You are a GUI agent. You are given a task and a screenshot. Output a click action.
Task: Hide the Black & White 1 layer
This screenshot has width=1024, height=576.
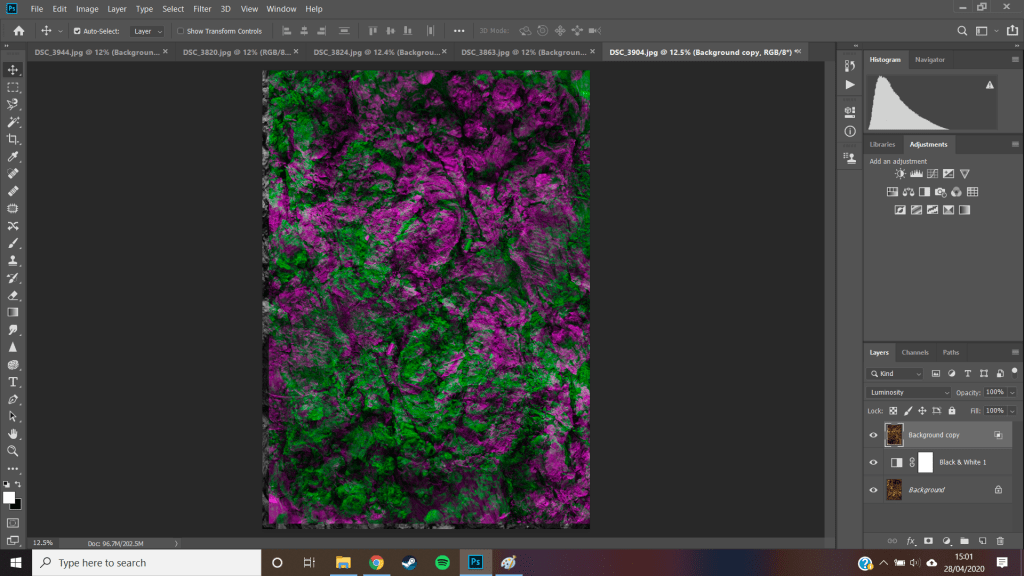873,462
